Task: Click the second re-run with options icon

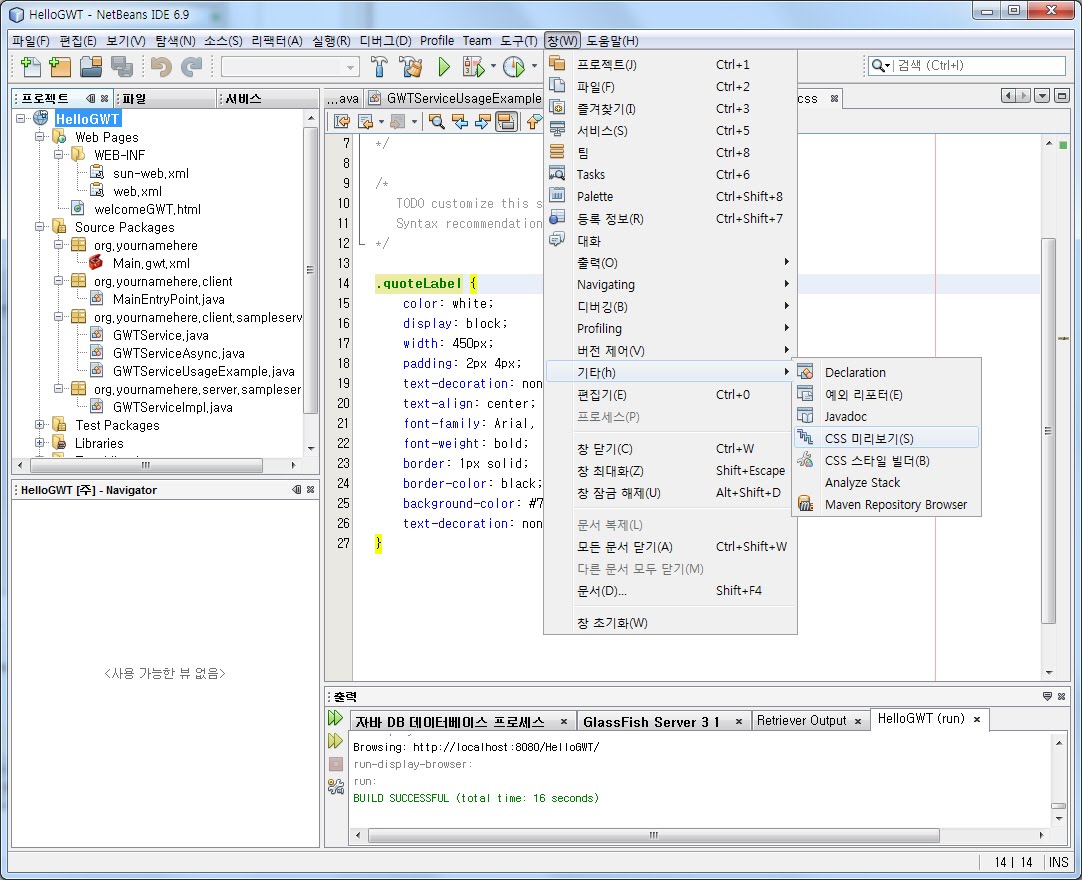Action: (x=335, y=741)
